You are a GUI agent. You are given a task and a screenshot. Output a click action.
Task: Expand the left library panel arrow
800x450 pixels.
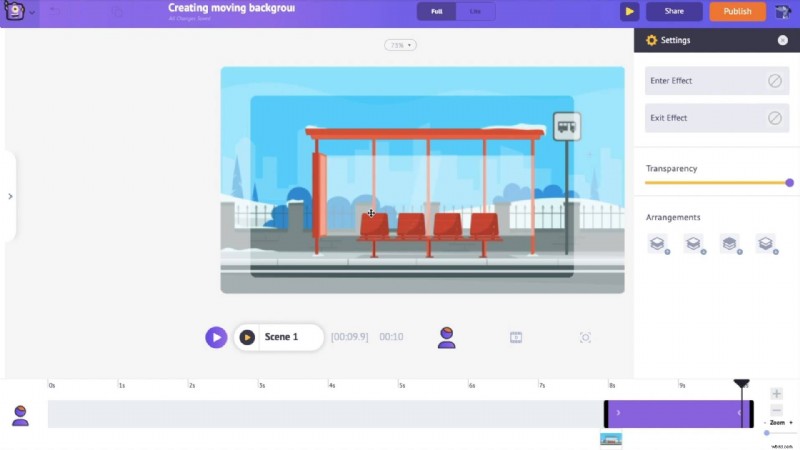click(x=10, y=196)
